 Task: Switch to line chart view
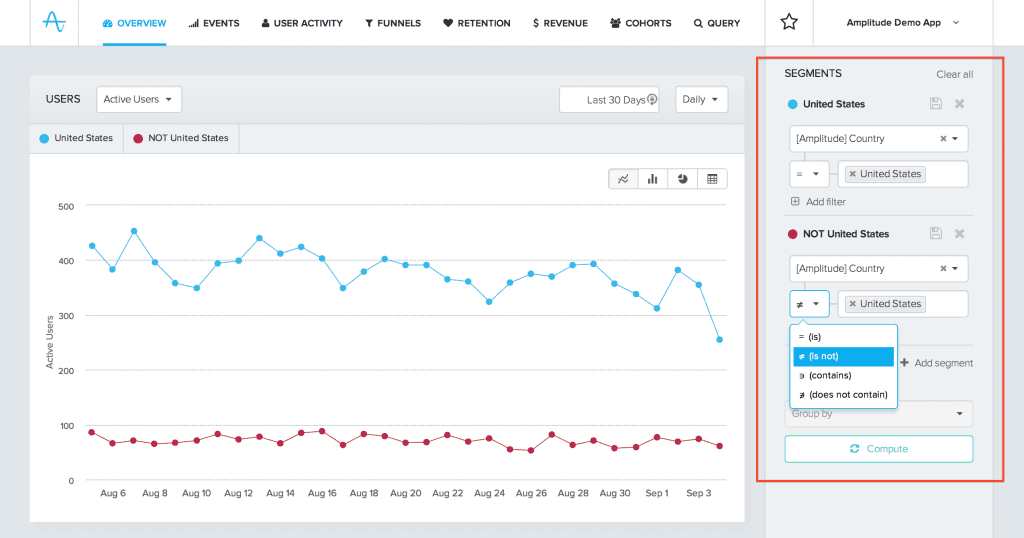(x=623, y=179)
